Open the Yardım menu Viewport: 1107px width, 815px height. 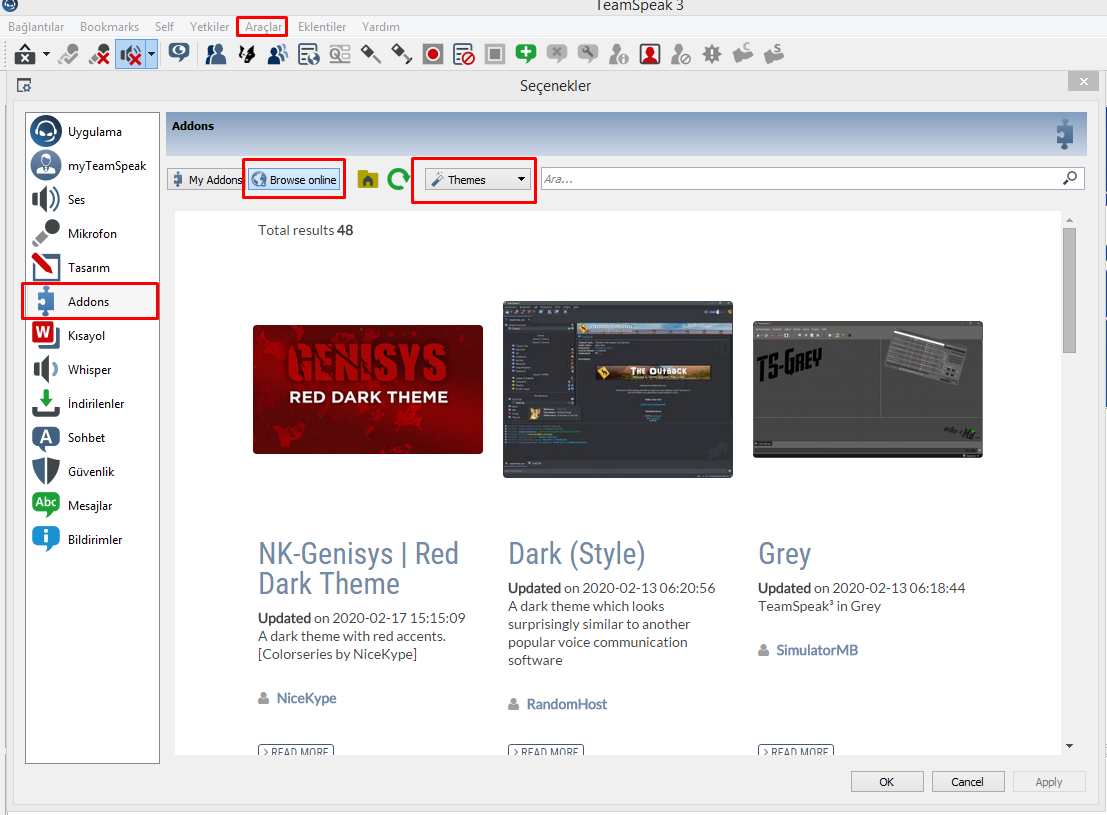tap(381, 27)
